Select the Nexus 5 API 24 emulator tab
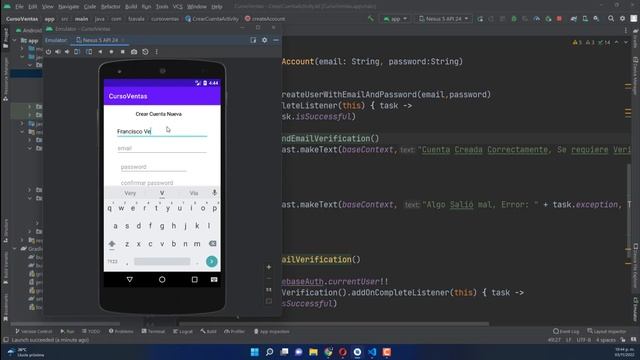Viewport: 640px width, 360px height. (x=100, y=40)
